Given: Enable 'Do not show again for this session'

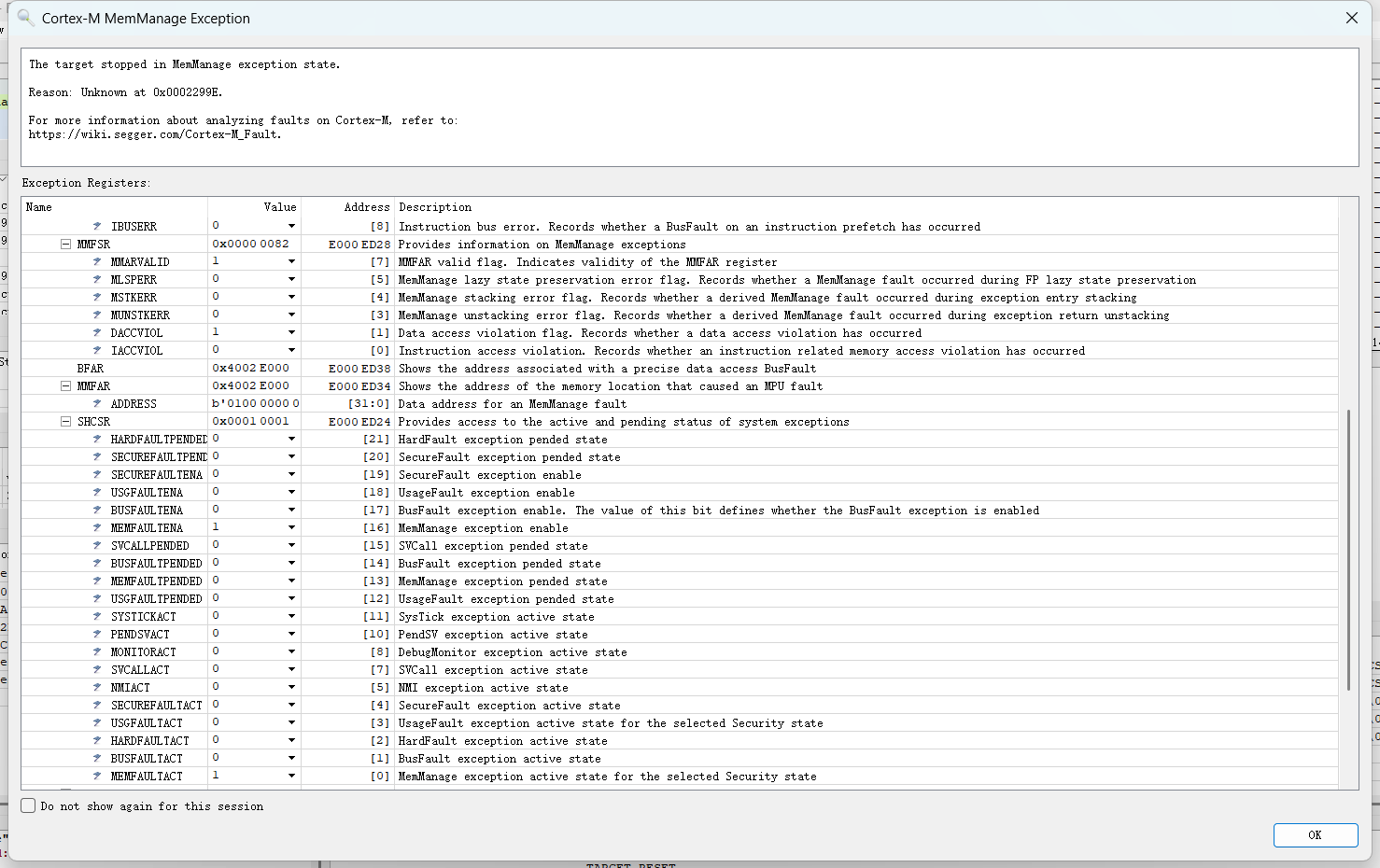Looking at the screenshot, I should [x=28, y=805].
